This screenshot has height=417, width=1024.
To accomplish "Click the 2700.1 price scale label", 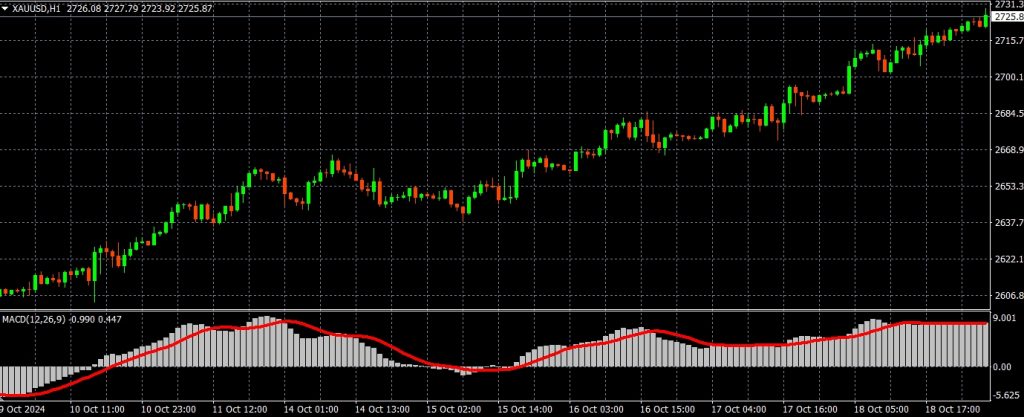I will 1007,77.
